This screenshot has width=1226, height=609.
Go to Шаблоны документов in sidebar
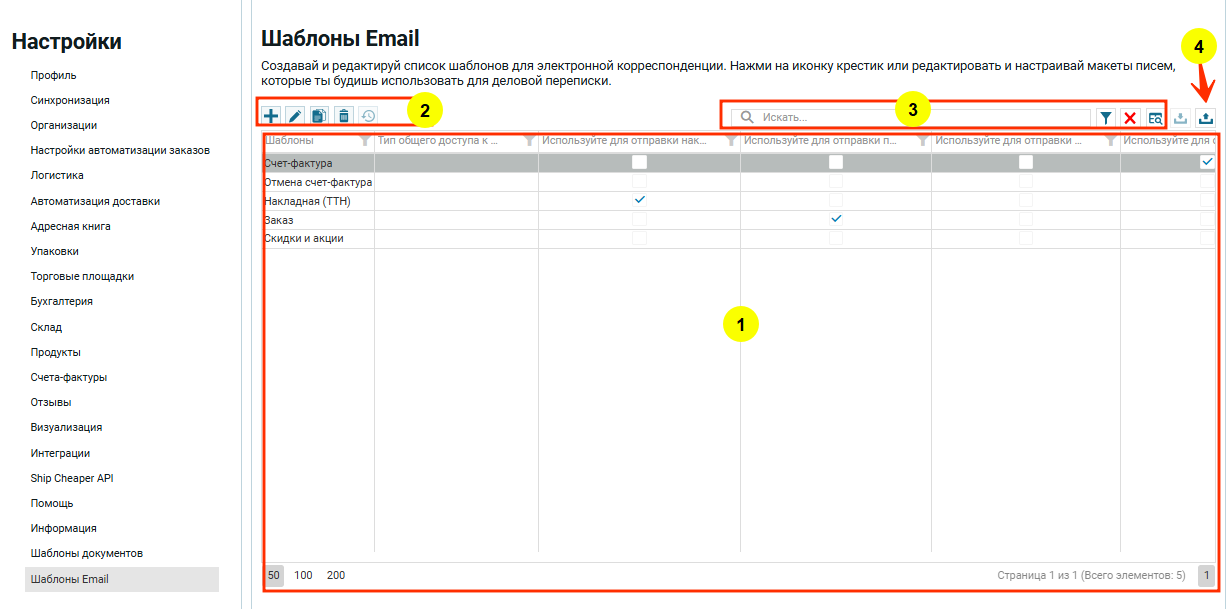87,553
